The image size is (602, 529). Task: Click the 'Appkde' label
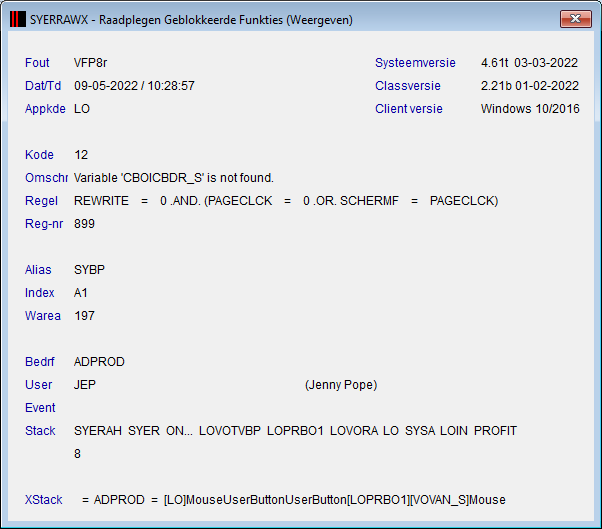(x=45, y=109)
